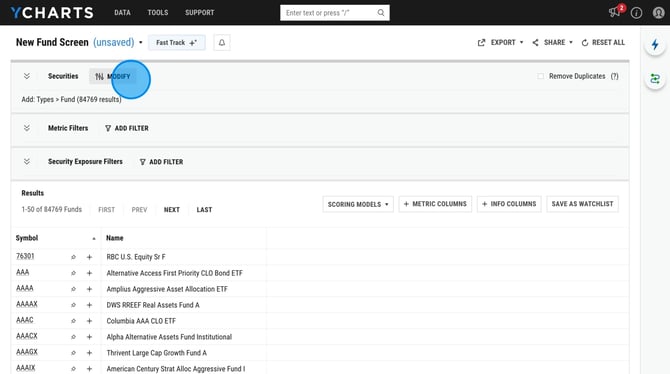Open the AAA symbol link
Image resolution: width=670 pixels, height=374 pixels.
click(23, 272)
